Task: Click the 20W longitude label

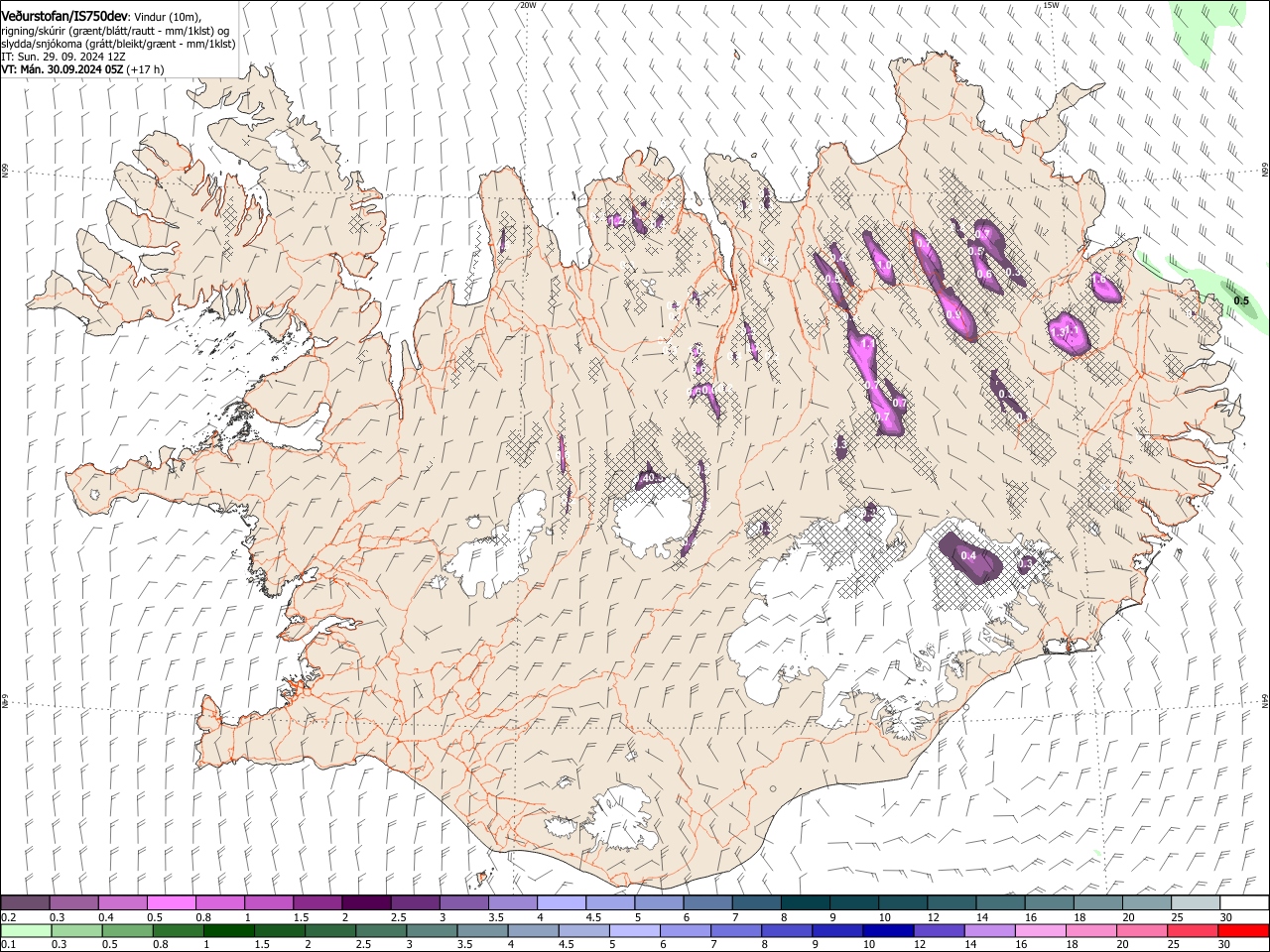Action: pos(528,5)
